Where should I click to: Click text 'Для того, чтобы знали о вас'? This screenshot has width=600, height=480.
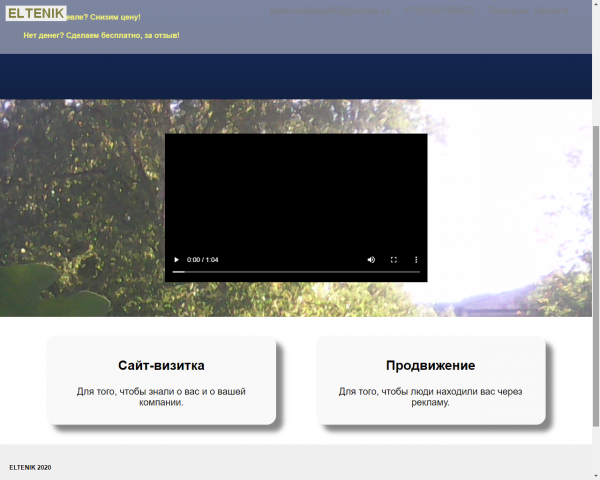point(138,392)
